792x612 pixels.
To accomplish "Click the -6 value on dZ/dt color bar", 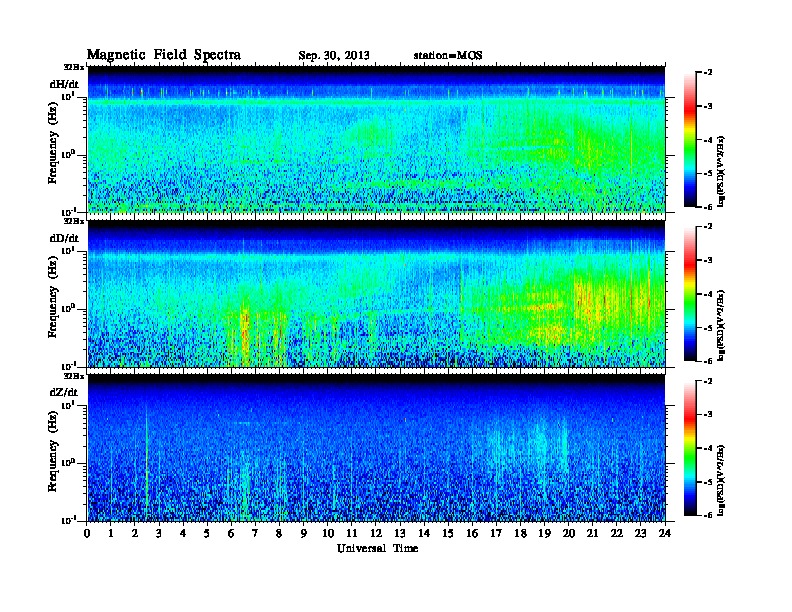I will click(709, 515).
